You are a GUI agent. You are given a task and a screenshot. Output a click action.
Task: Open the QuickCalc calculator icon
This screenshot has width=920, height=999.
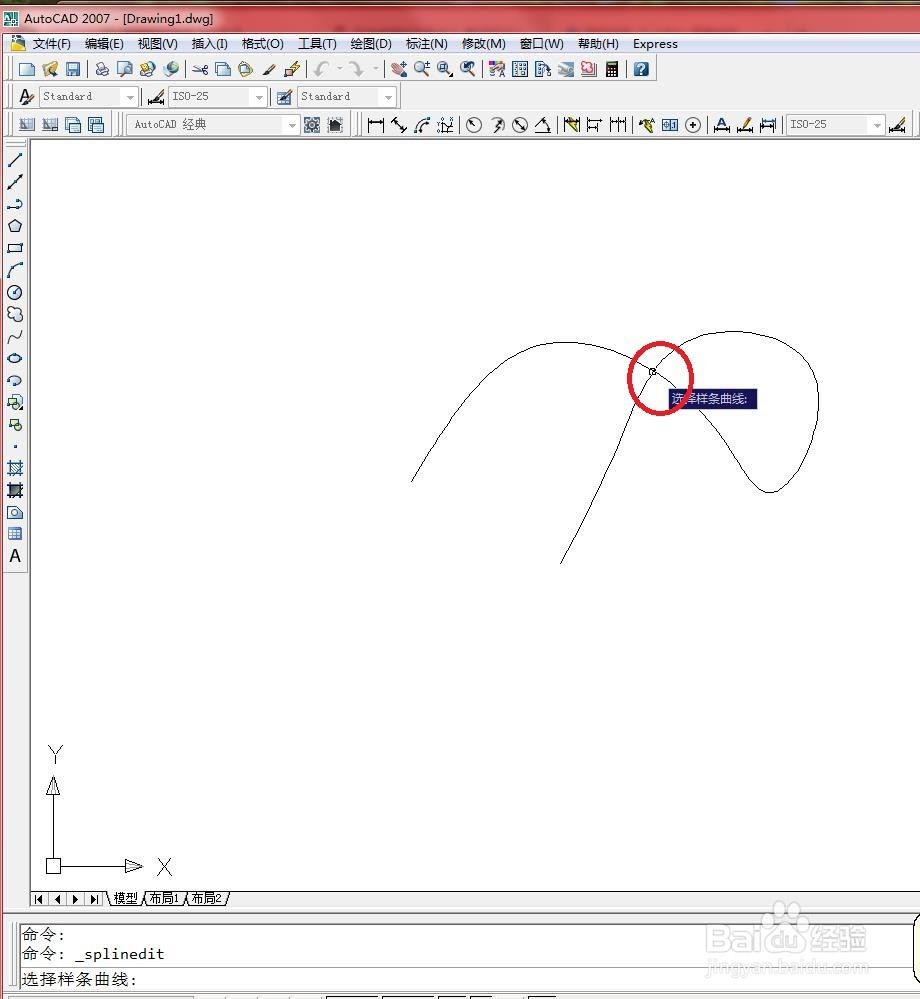(x=612, y=69)
